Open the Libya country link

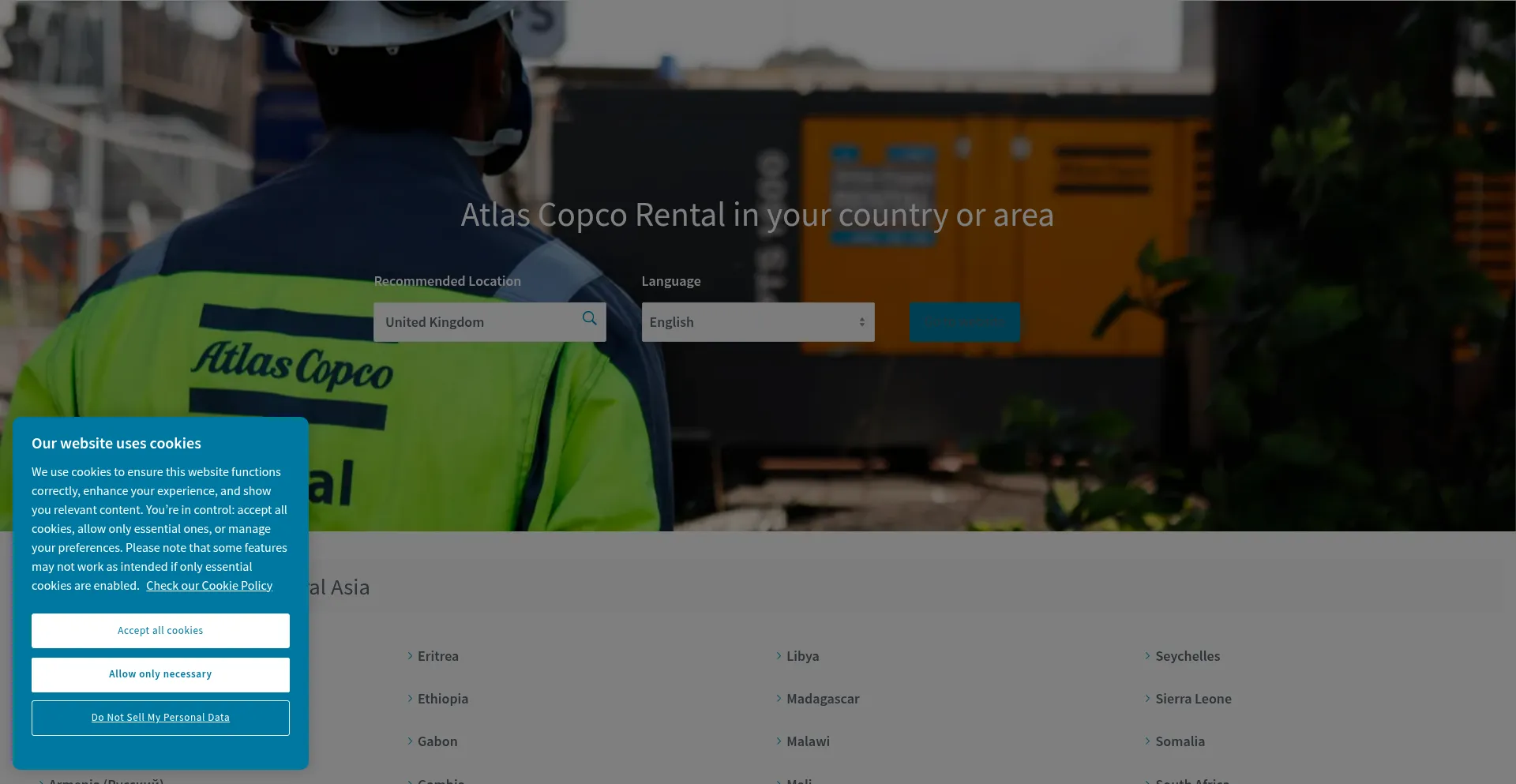(802, 656)
